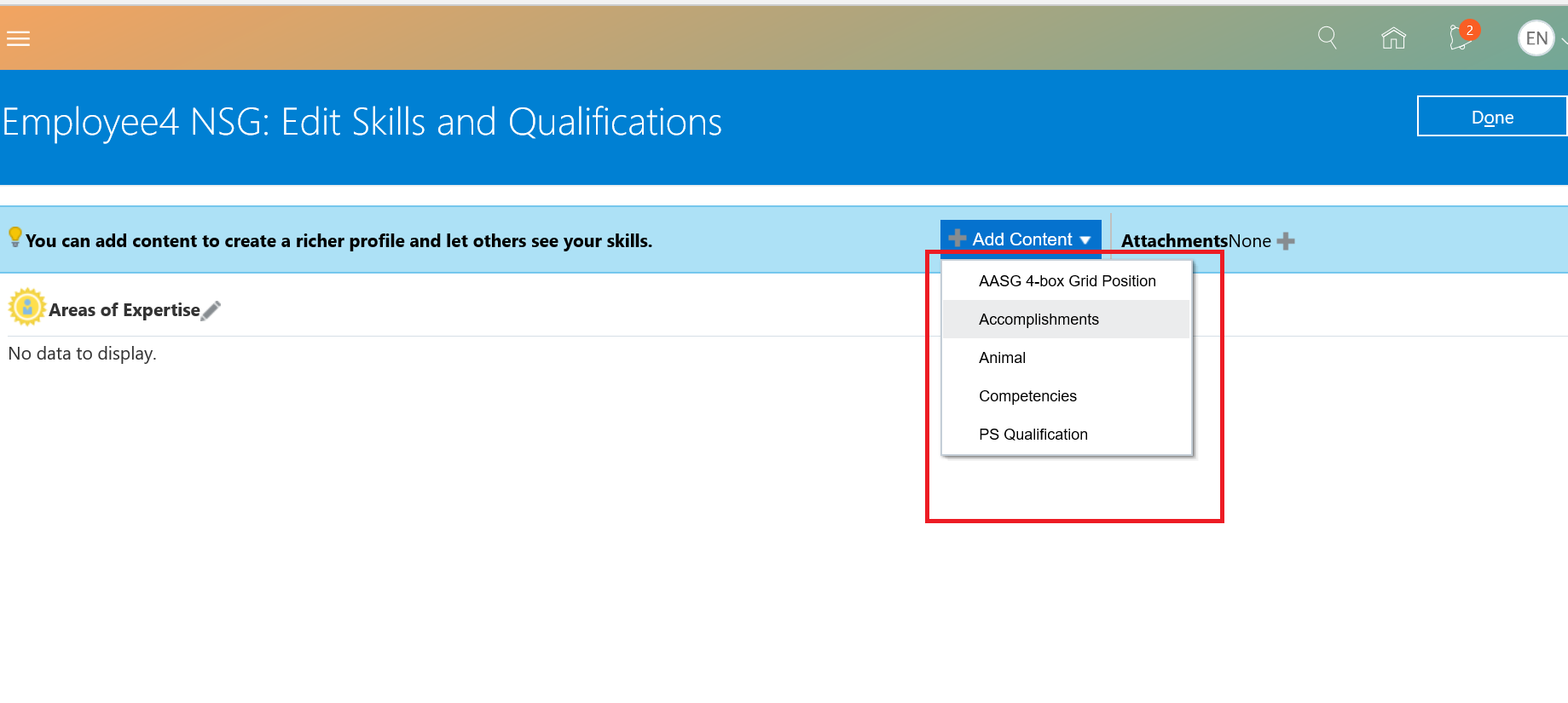Select Animal in the content menu
The width and height of the screenshot is (1568, 703).
point(1066,358)
